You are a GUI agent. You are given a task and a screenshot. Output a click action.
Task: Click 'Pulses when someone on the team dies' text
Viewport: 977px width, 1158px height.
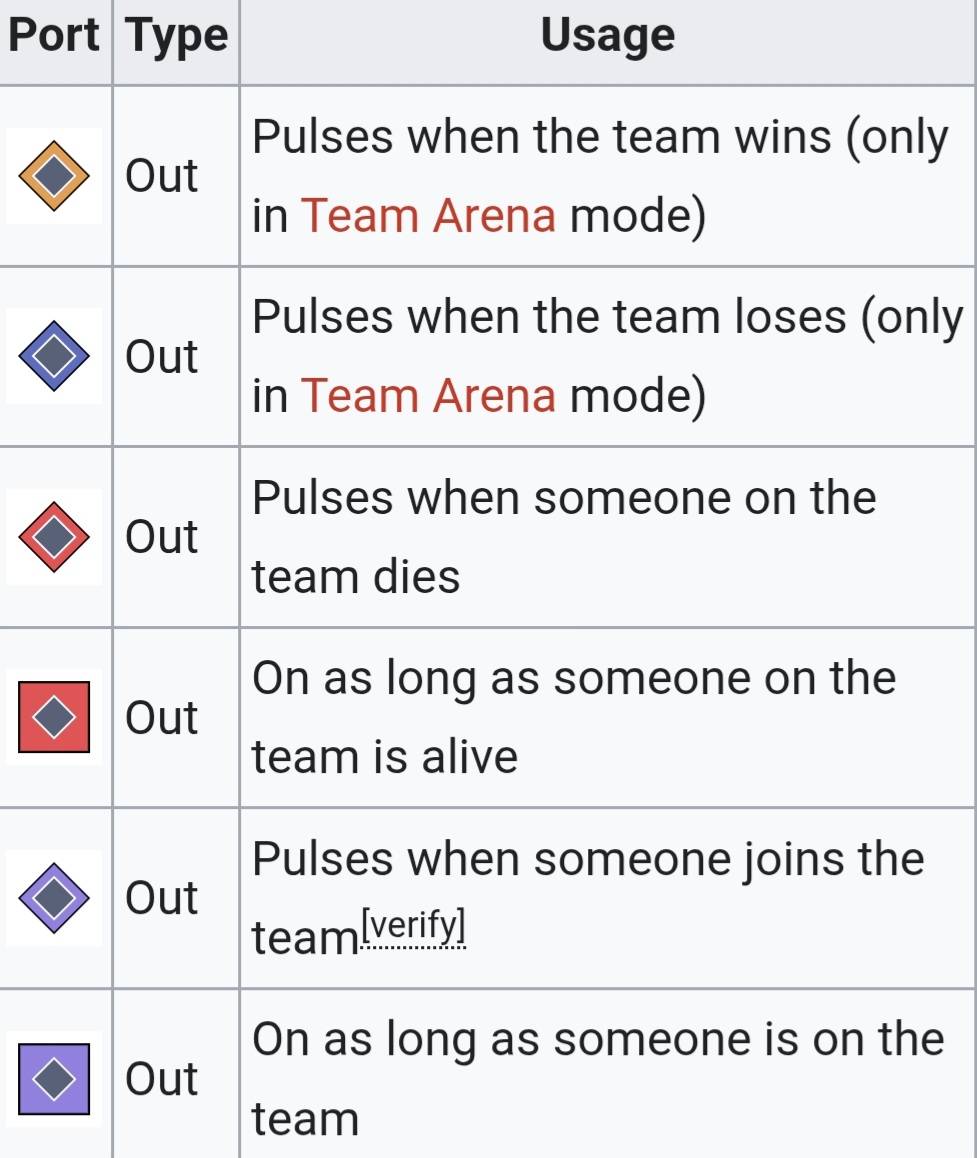(564, 537)
